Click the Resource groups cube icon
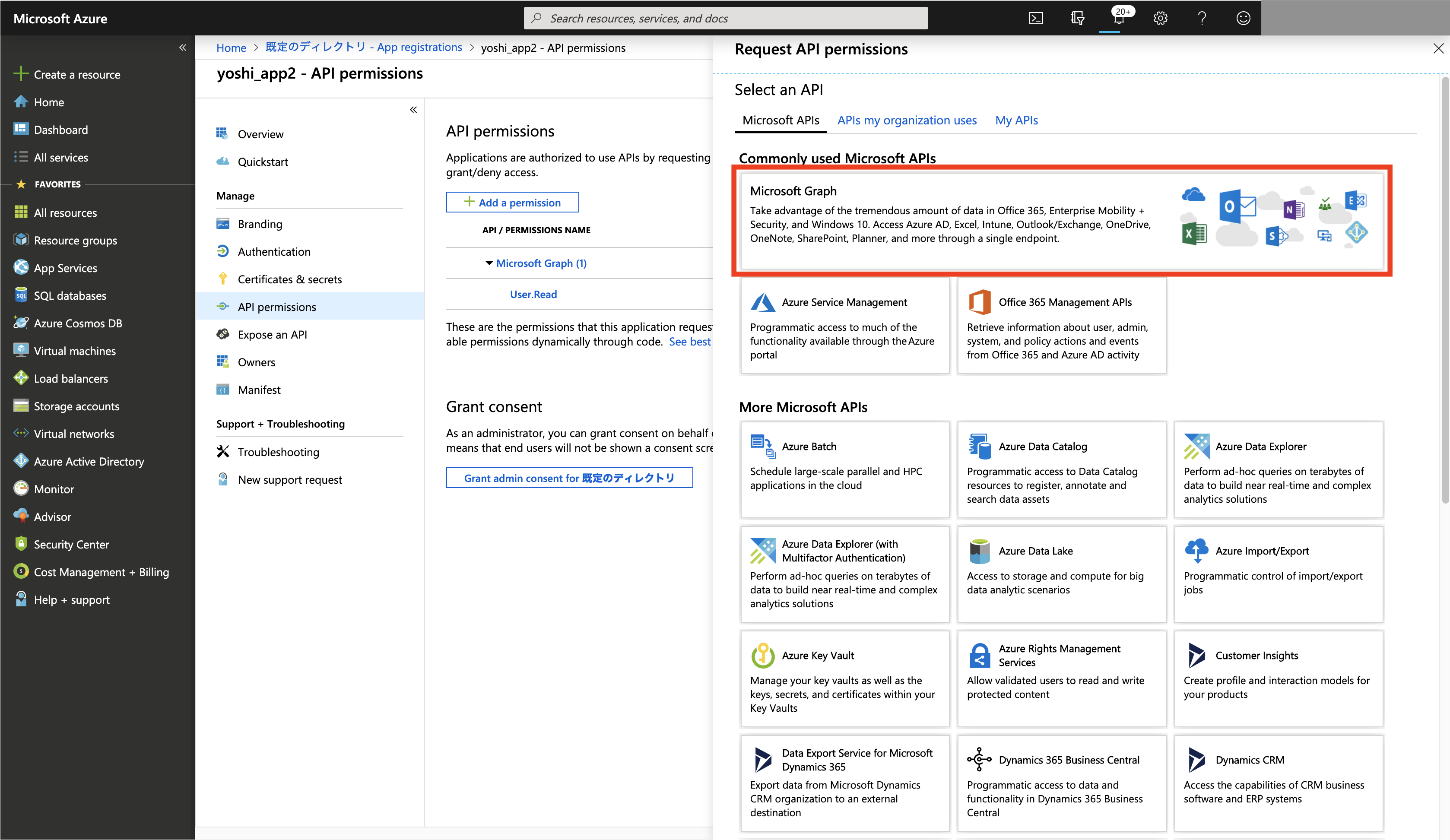Viewport: 1450px width, 840px height. (x=21, y=239)
